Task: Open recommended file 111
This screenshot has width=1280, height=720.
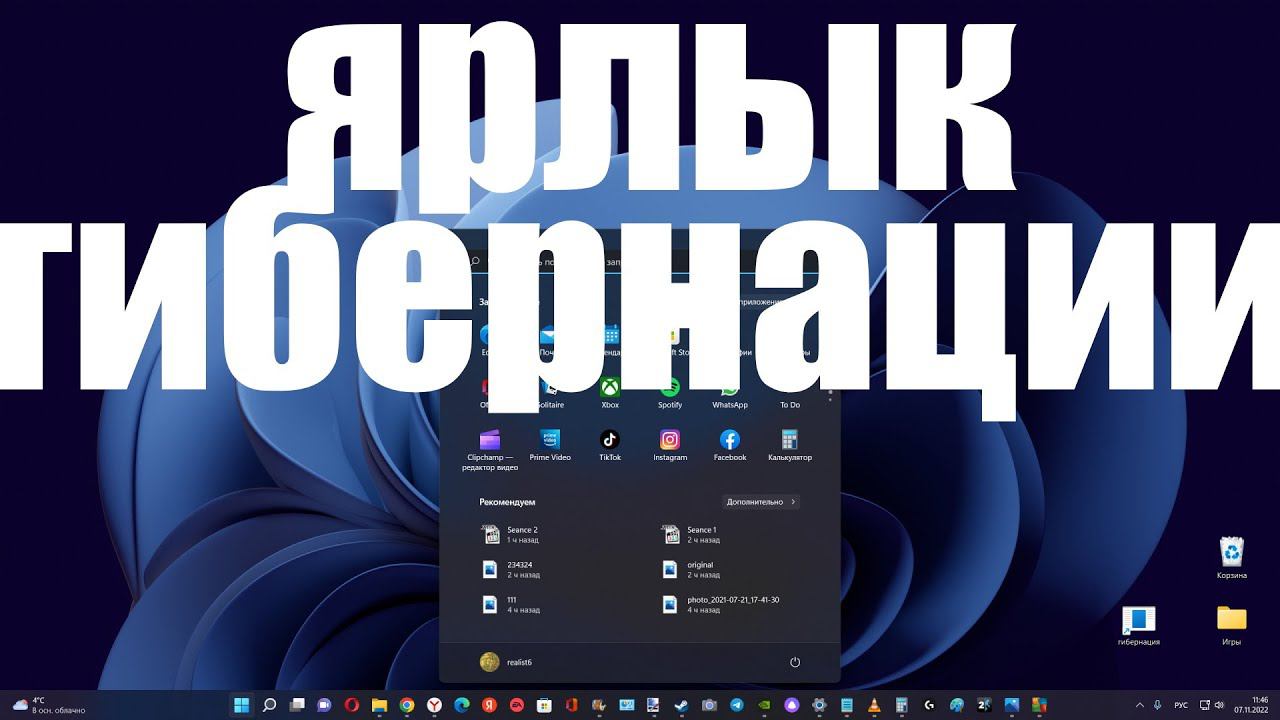Action: coord(510,605)
